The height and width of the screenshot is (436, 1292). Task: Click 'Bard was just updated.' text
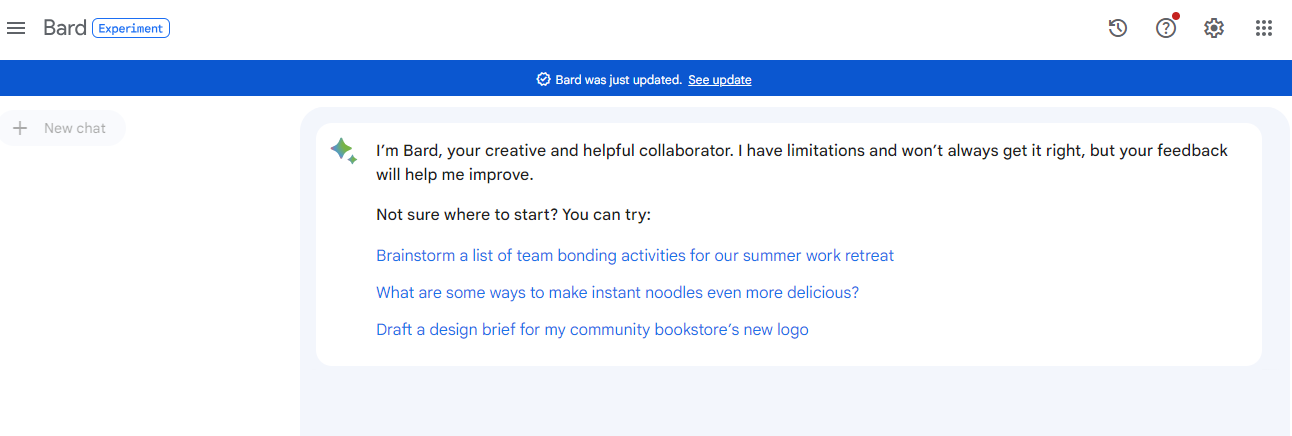(x=619, y=80)
